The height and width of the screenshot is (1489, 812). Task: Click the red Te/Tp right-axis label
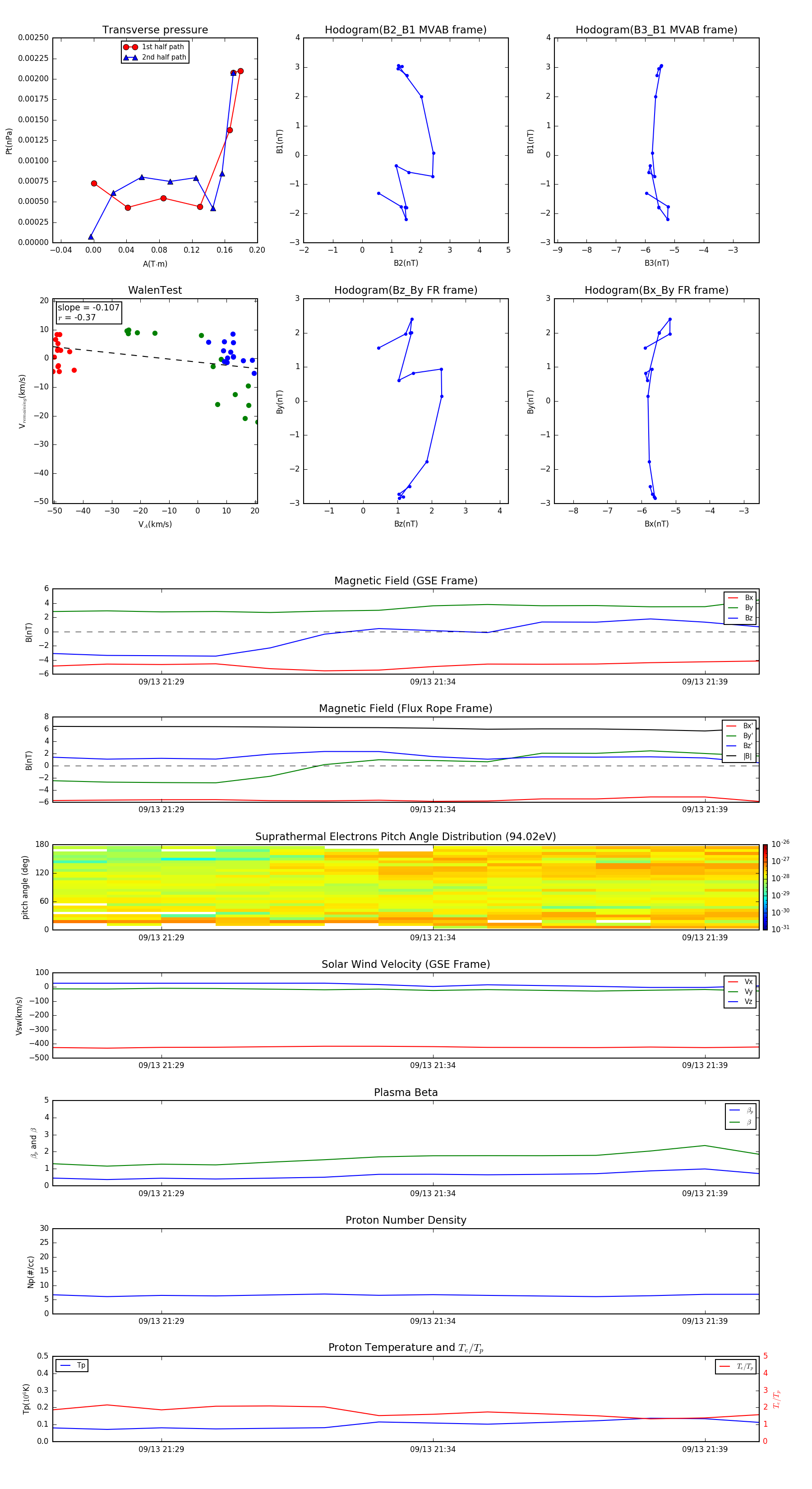(777, 1399)
